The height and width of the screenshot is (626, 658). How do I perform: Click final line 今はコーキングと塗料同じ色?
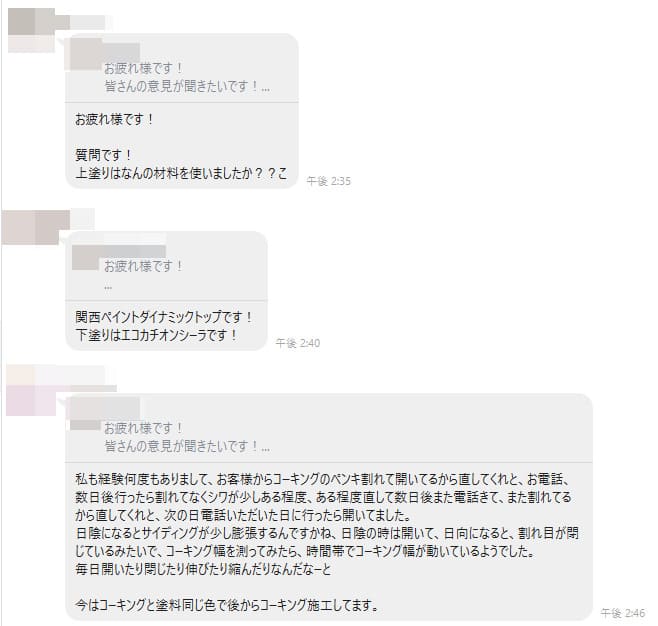pyautogui.click(x=227, y=605)
